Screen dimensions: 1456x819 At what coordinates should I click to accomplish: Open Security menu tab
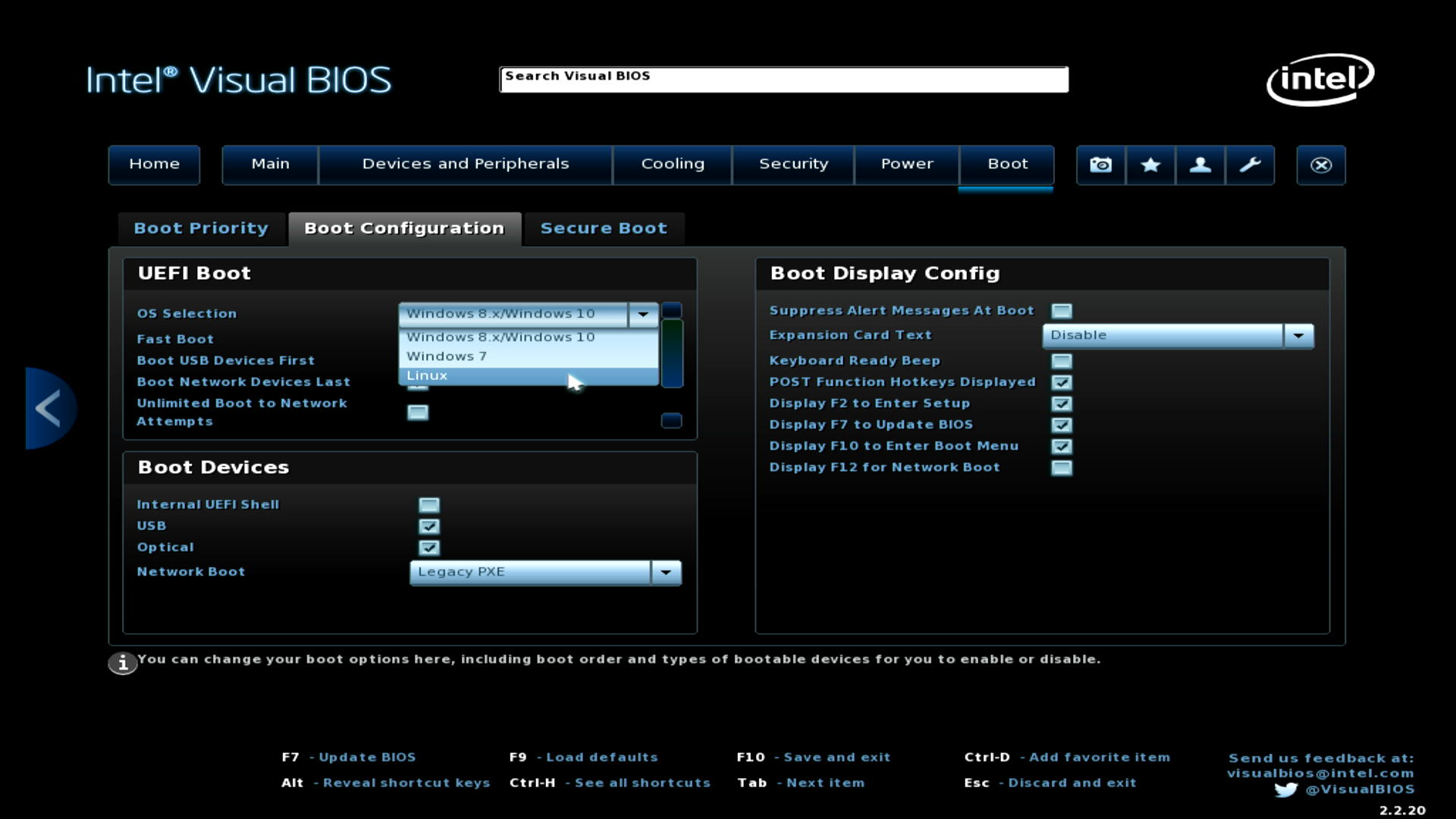pos(793,165)
